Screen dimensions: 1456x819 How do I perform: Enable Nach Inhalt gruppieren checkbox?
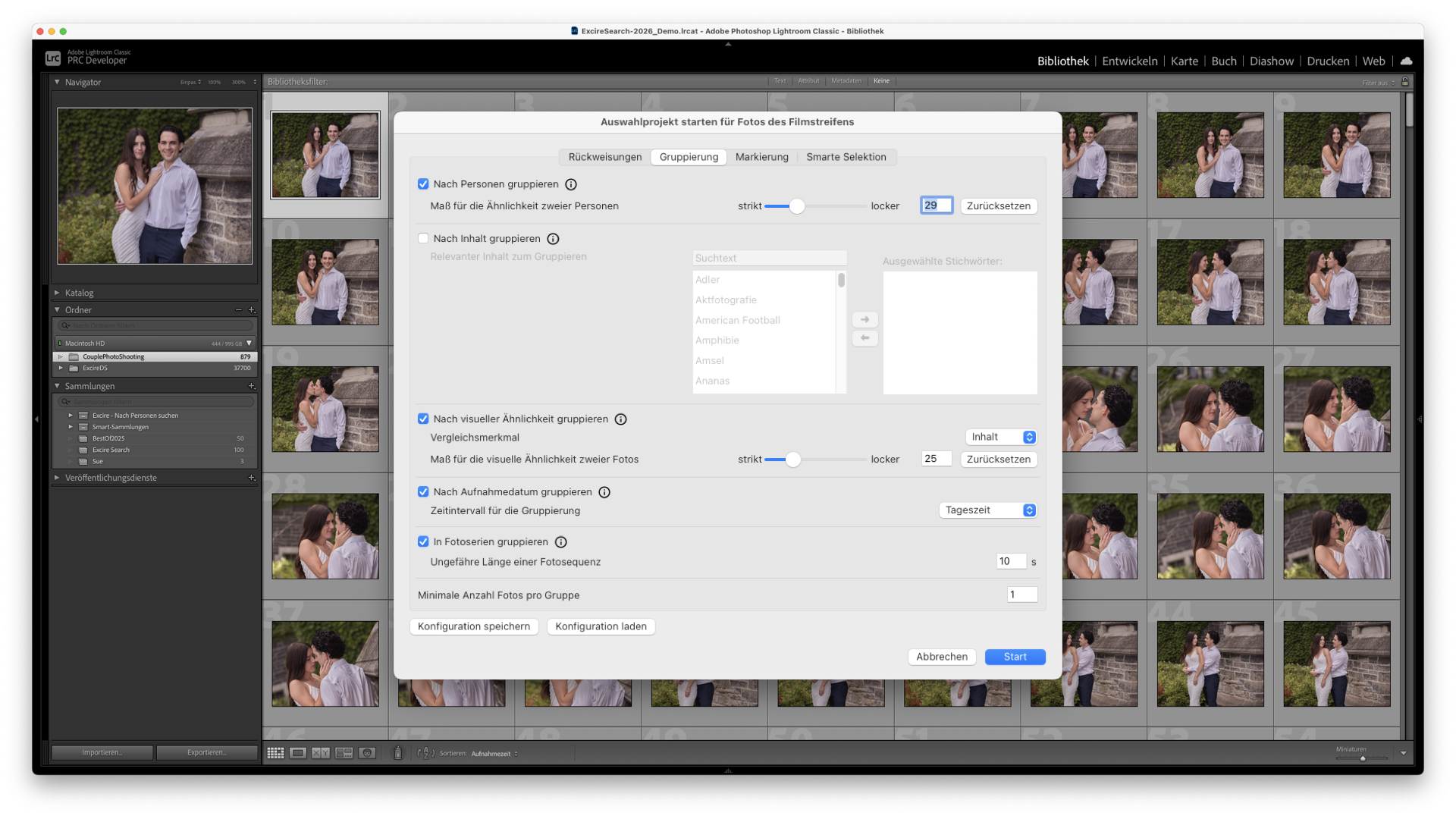423,238
